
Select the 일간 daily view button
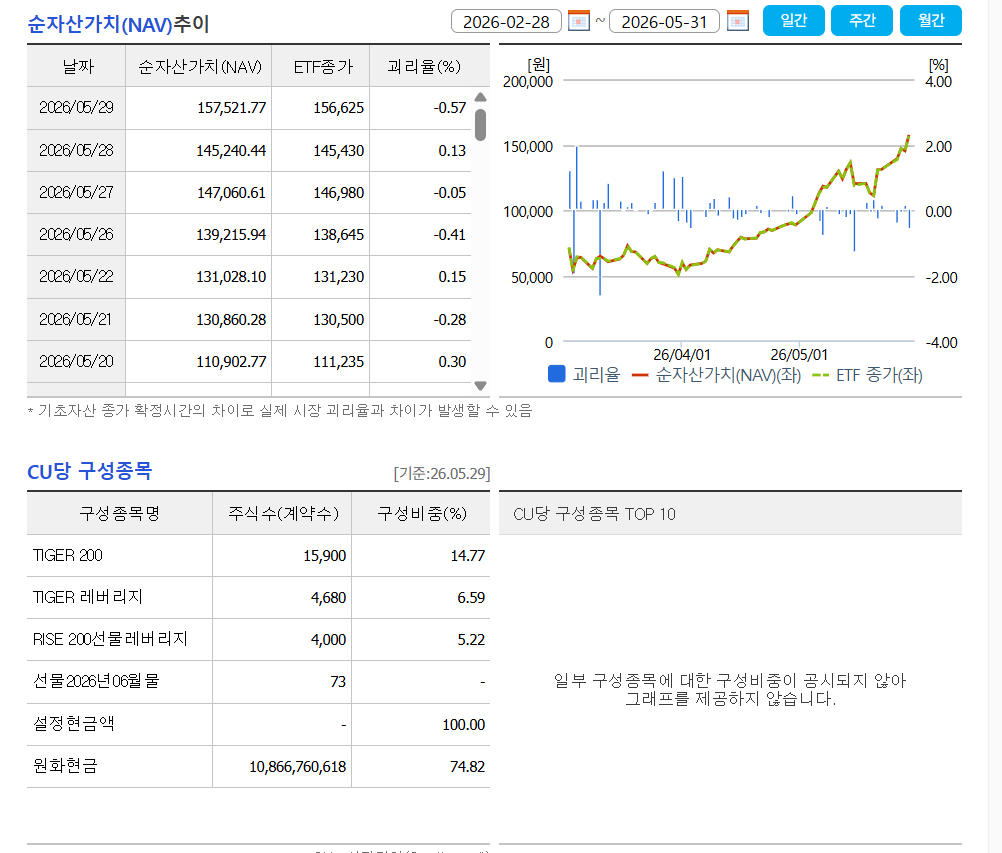coord(794,20)
